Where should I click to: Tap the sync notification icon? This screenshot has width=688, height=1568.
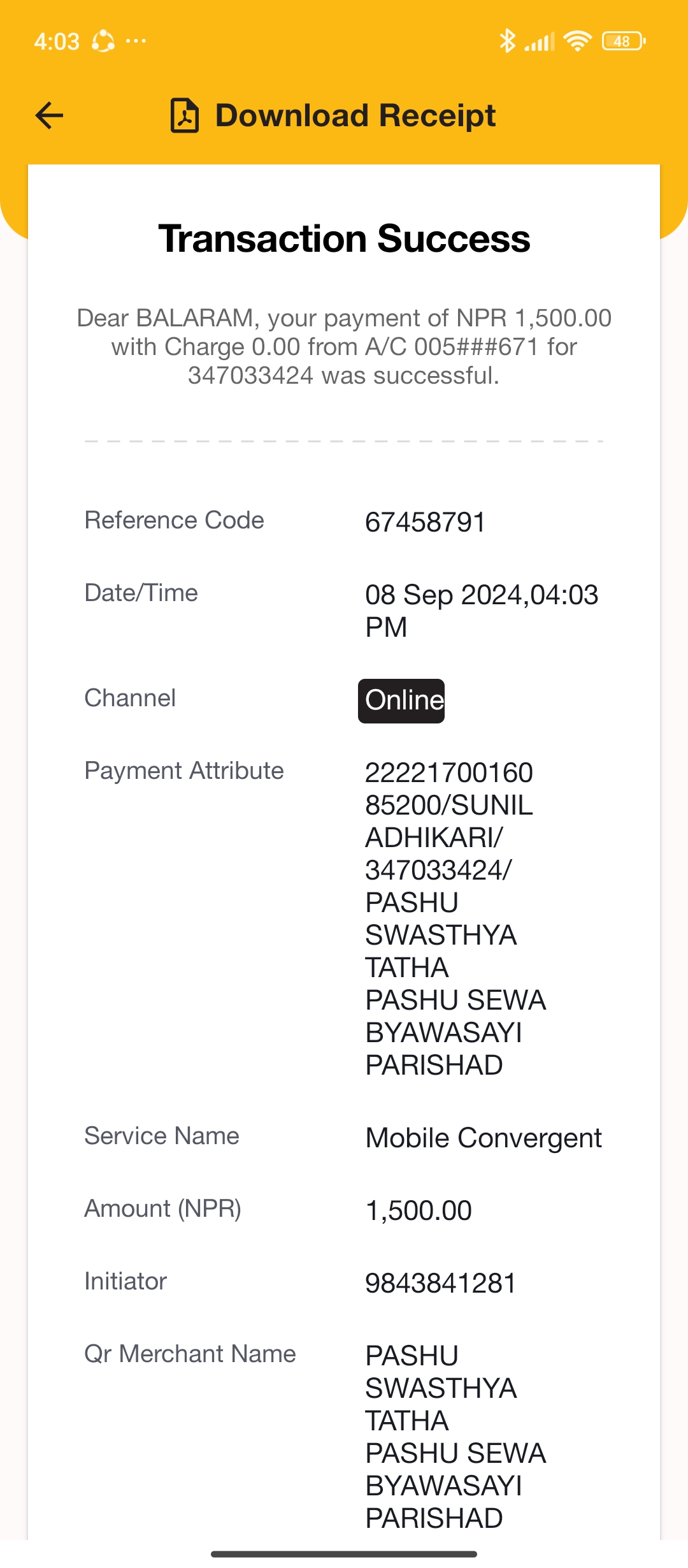coord(103,41)
